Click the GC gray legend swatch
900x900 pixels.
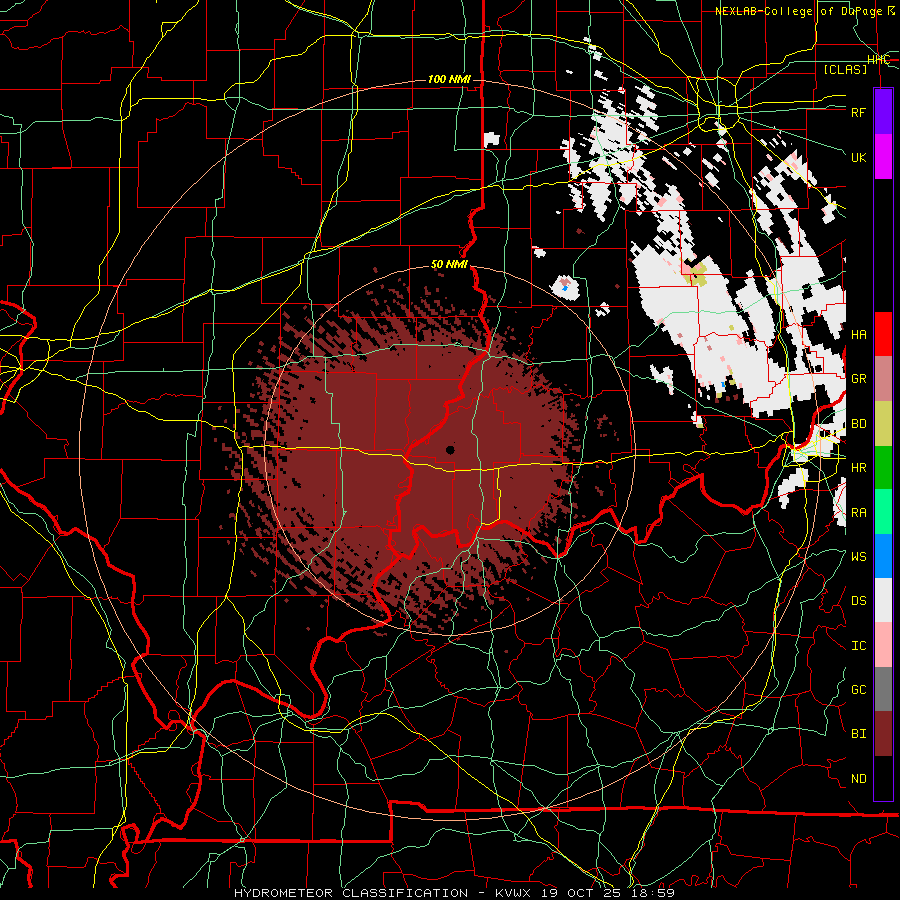coord(883,689)
